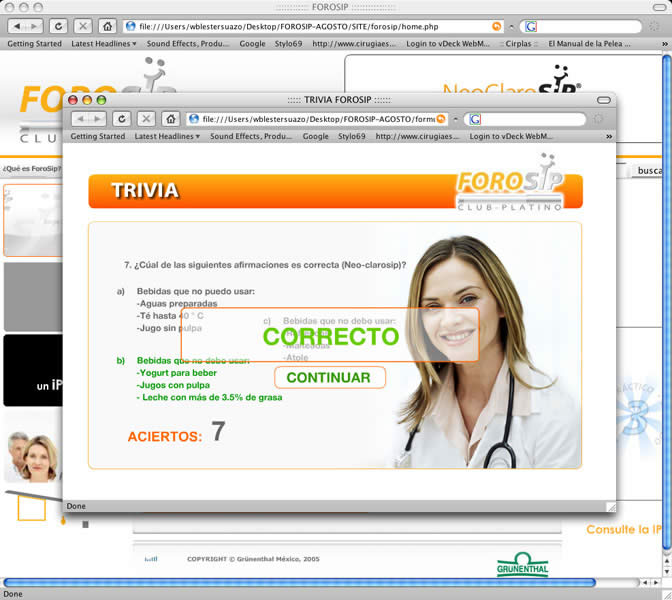Click the scroll left arrow in FOROSIP window
The width and height of the screenshot is (672, 600).
tap(645, 582)
